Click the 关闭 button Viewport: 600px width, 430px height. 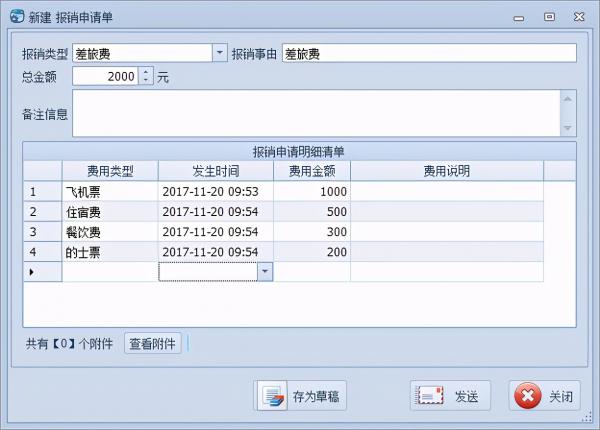[545, 396]
